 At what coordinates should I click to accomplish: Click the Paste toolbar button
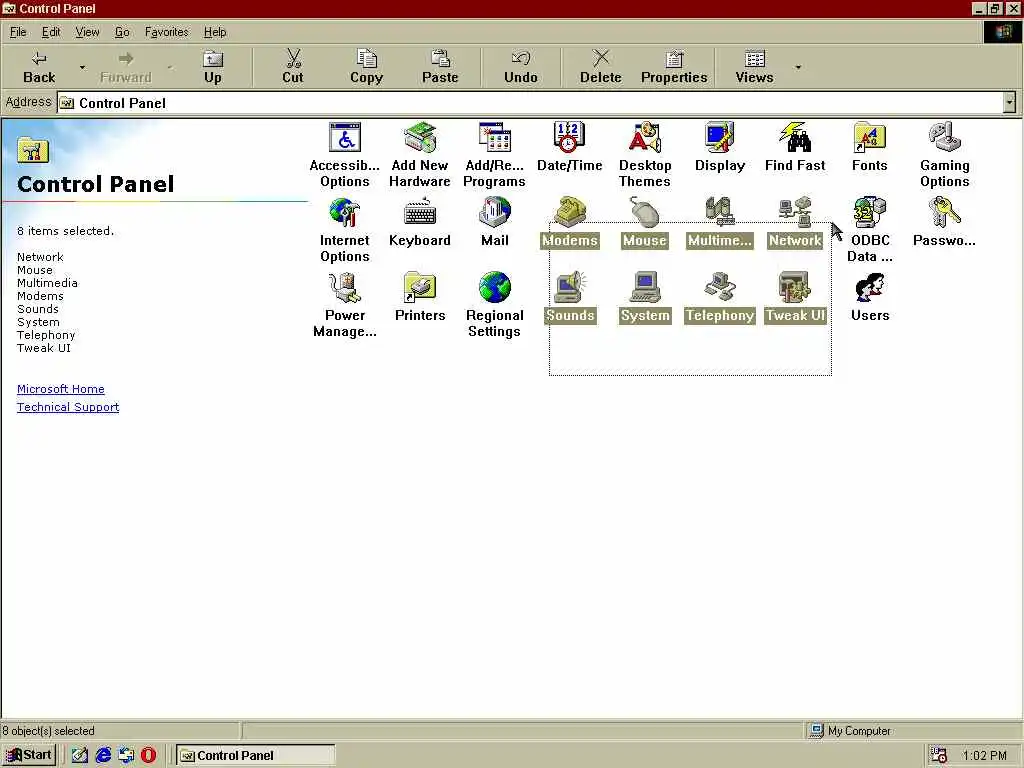click(x=440, y=67)
